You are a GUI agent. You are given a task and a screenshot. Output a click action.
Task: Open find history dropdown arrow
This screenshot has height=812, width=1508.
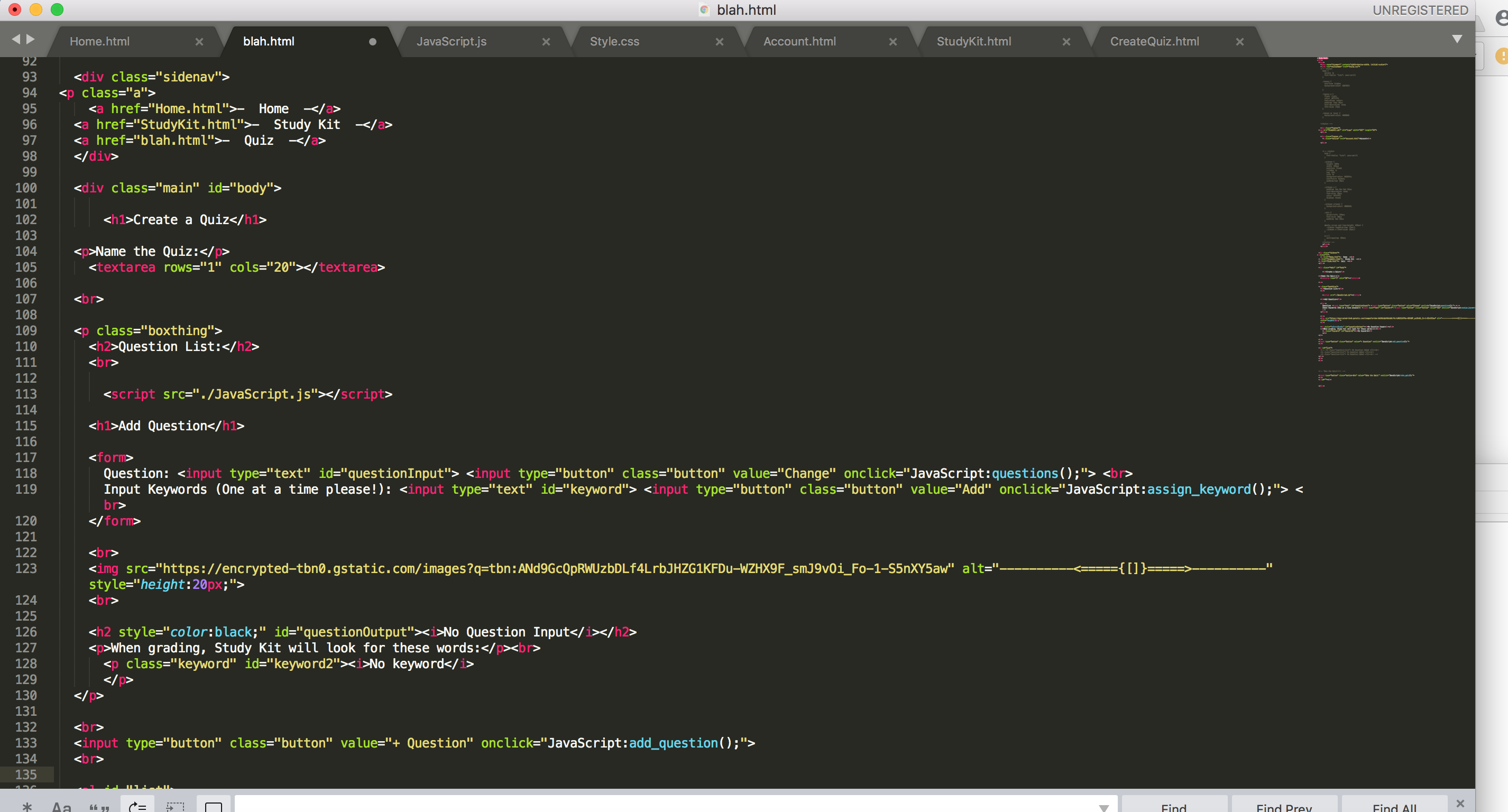pos(1104,807)
